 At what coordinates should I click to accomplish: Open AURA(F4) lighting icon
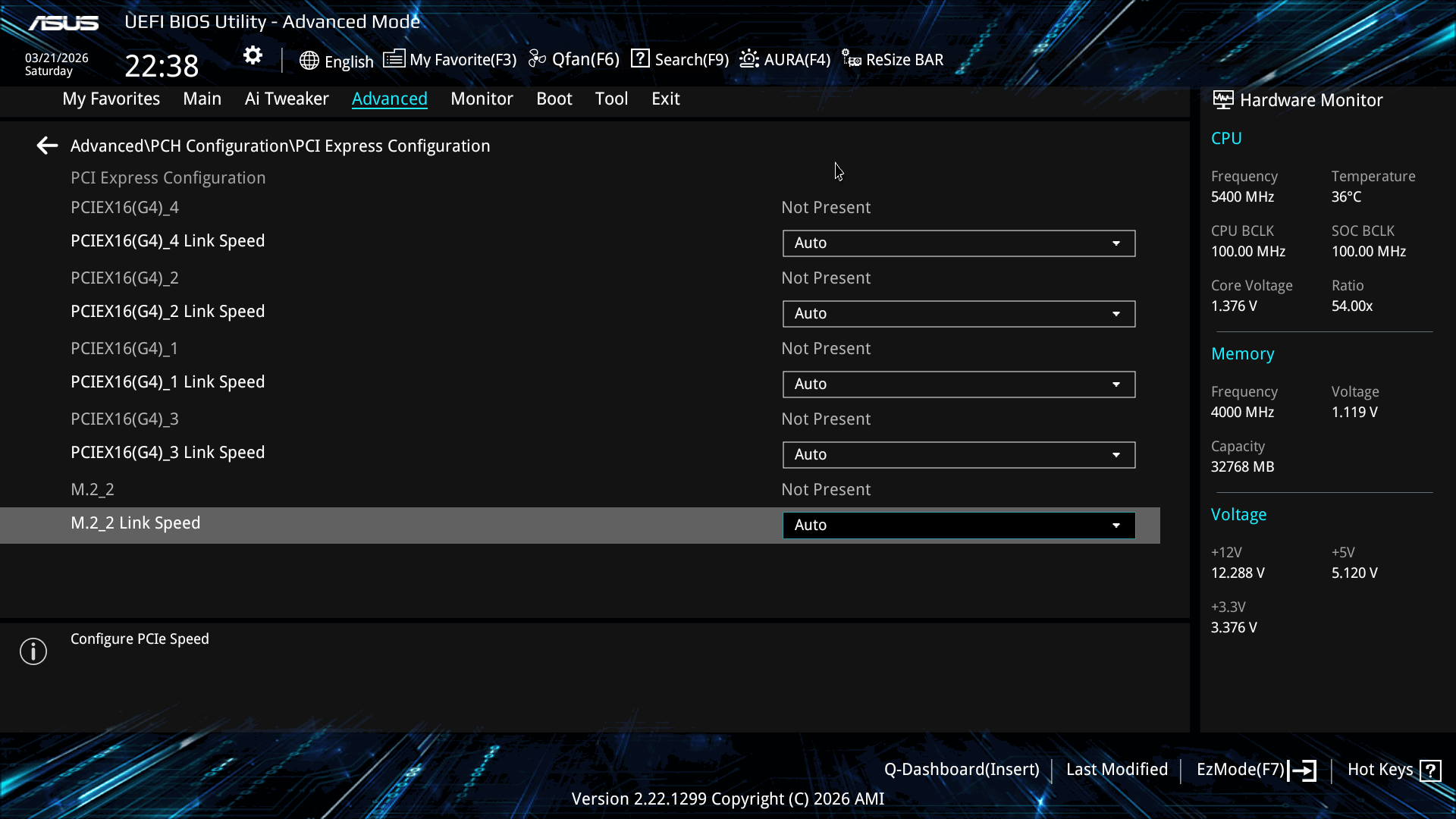click(x=748, y=59)
